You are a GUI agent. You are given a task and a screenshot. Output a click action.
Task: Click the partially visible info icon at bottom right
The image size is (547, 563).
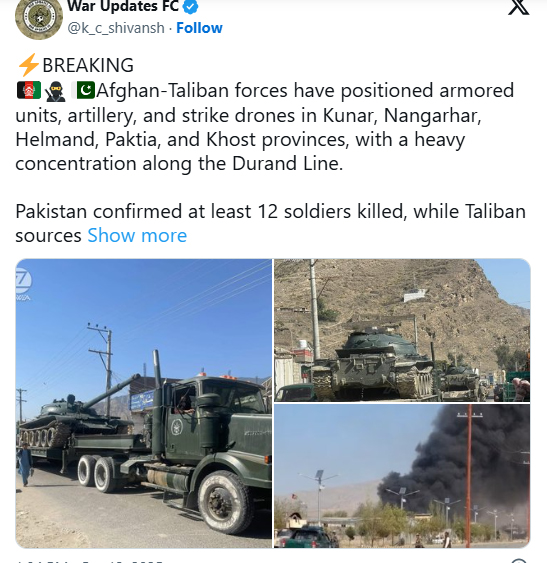[x=518, y=561]
